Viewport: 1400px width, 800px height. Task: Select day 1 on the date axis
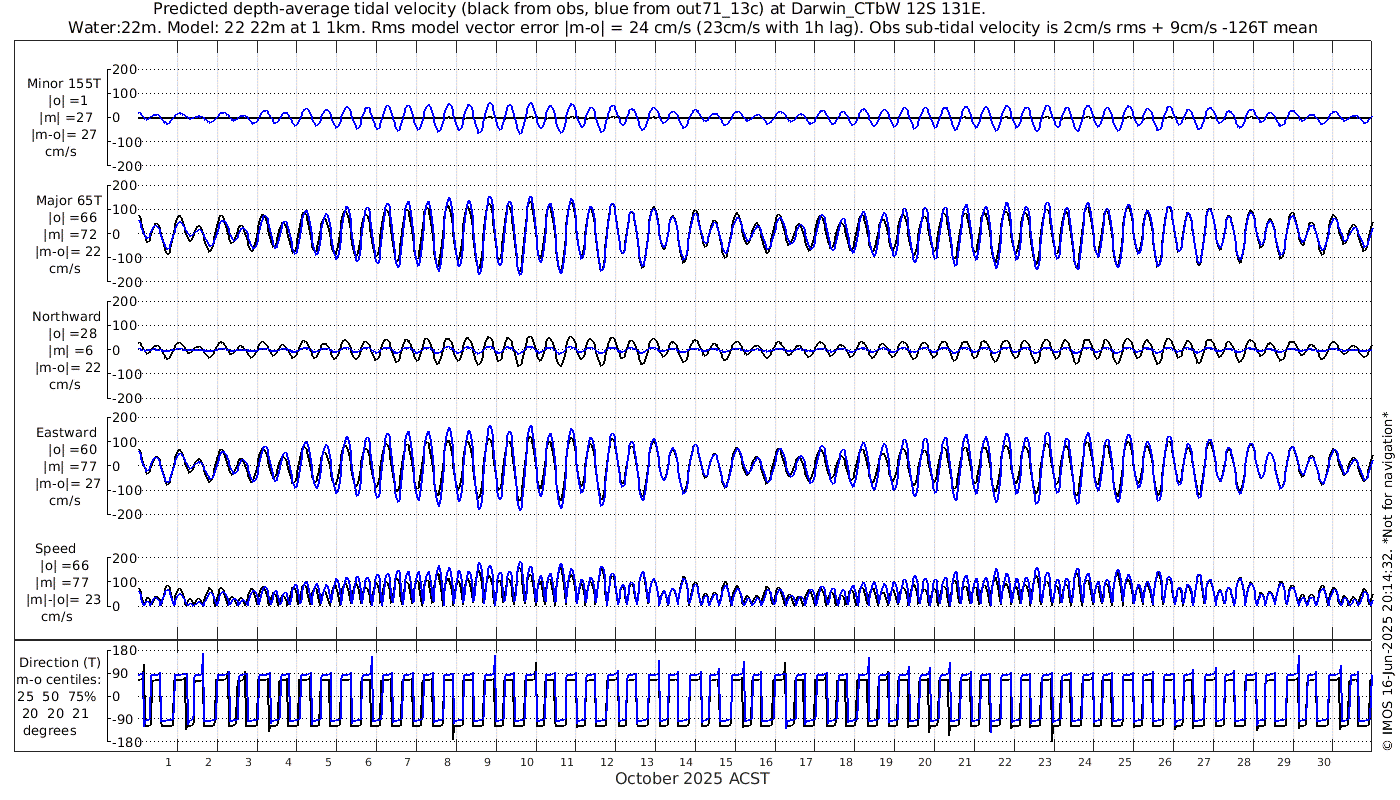point(169,762)
